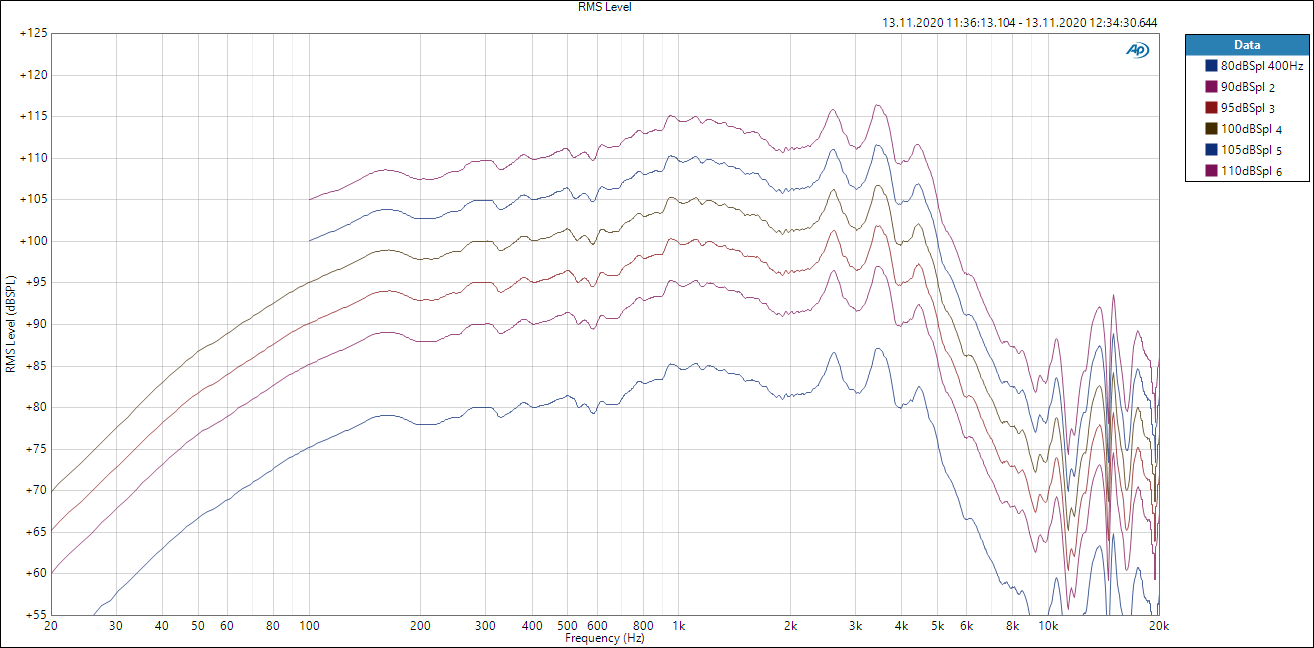
Task: Click the '+125' y-axis value
Action: [34, 33]
